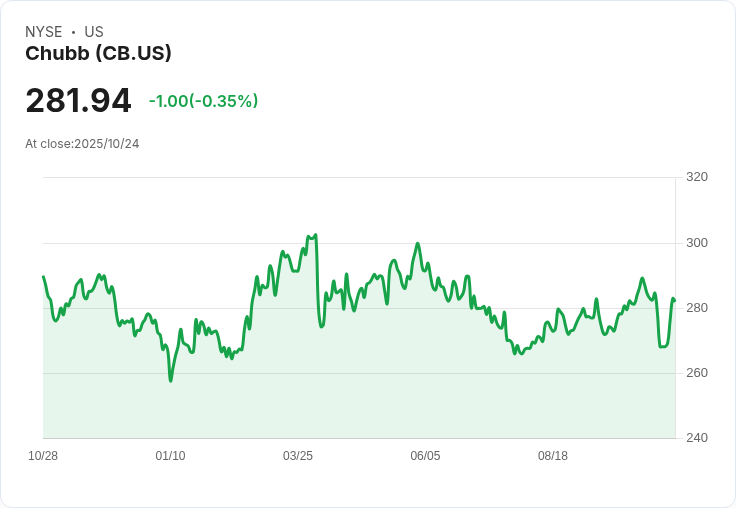Click the -1.00(-0.35%) price change
This screenshot has width=736, height=508.
203,101
